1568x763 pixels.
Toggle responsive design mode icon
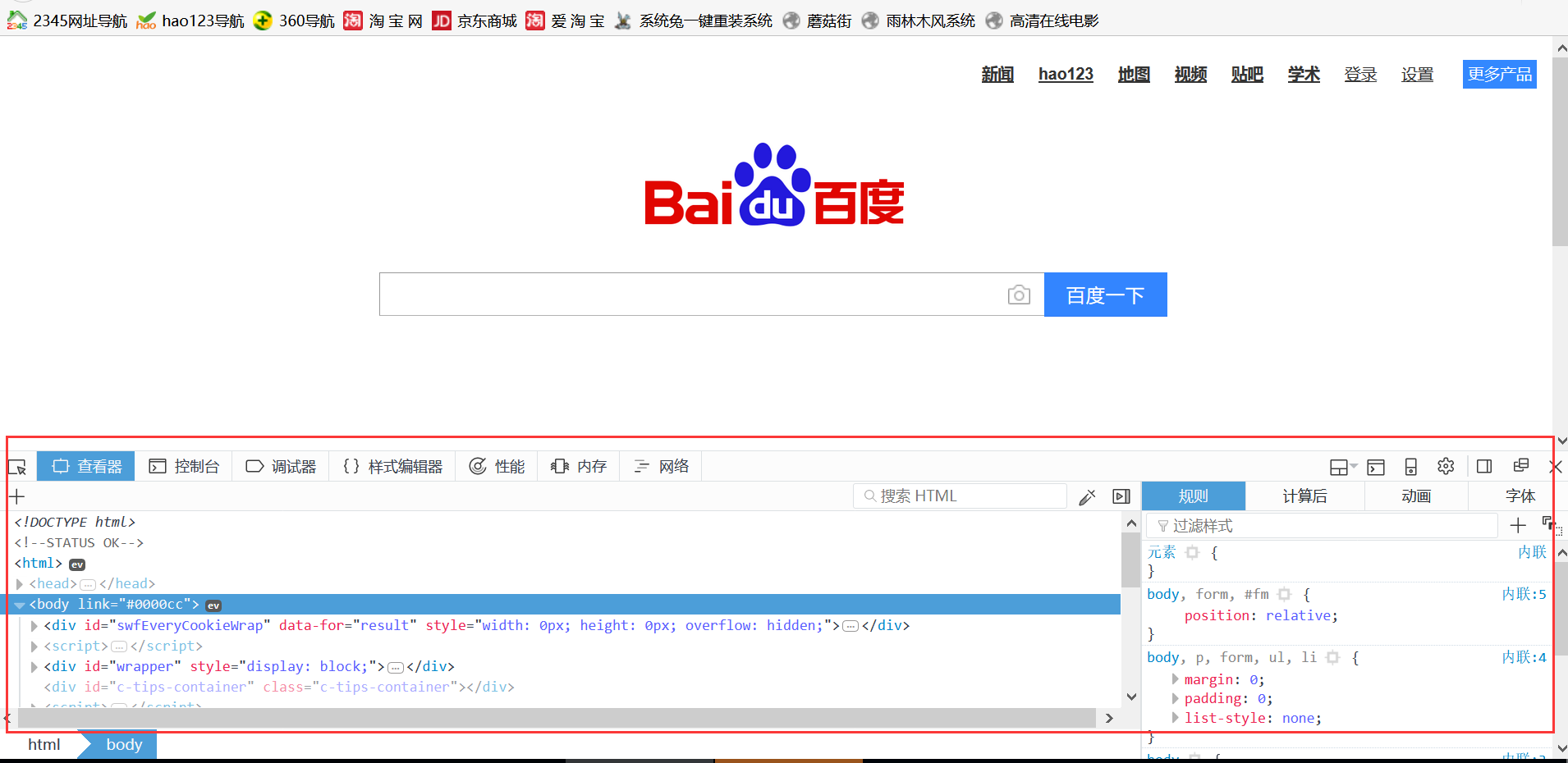coord(1411,467)
